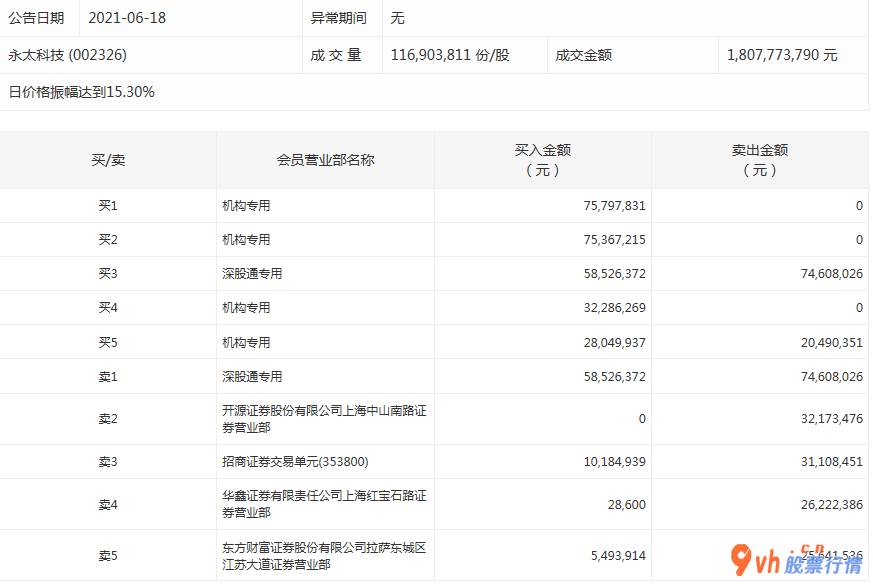Click the 会员营业部名称 column header
Viewport: 873px width, 586px height.
[x=325, y=160]
